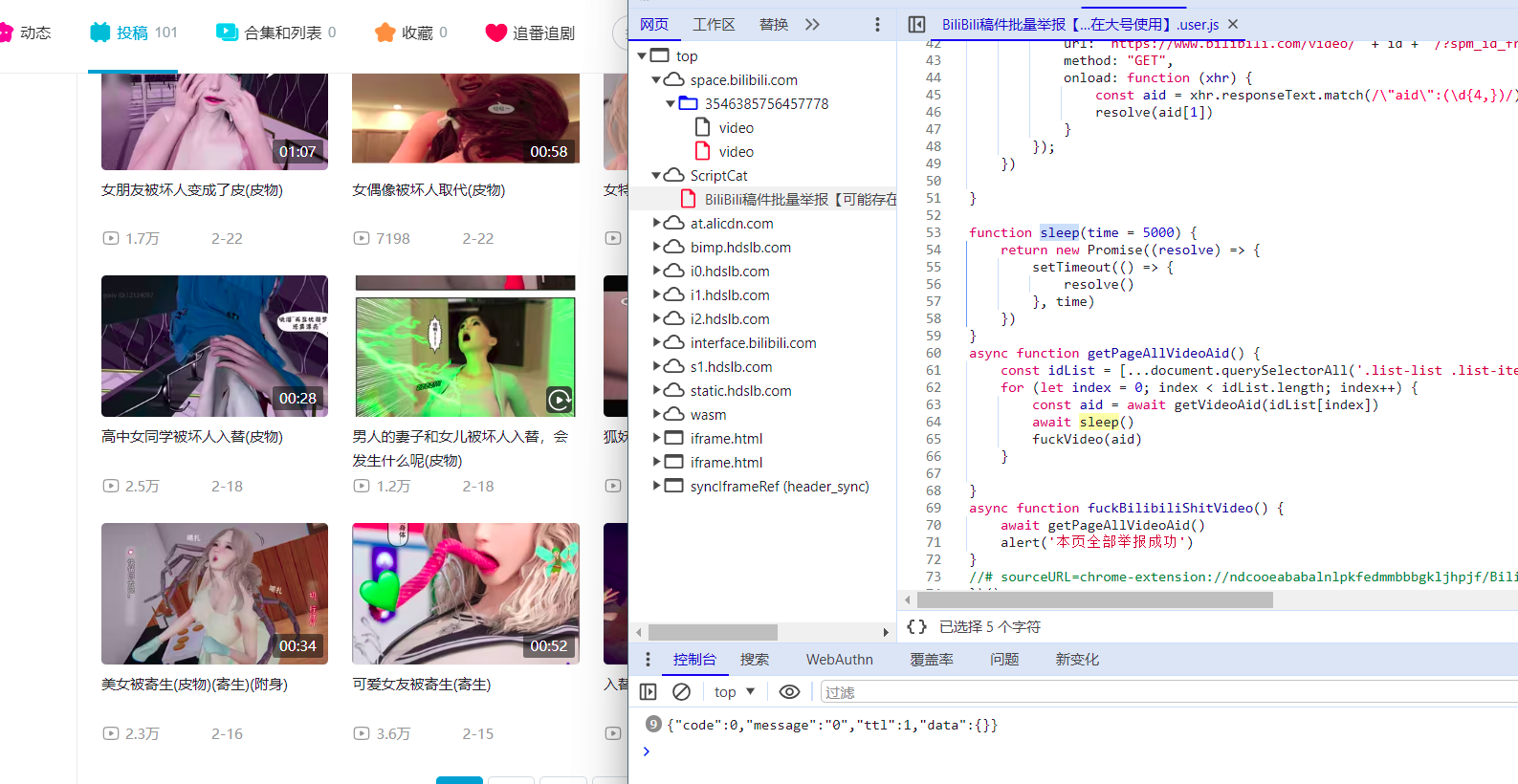
Task: Click the clear console icon
Action: click(681, 691)
